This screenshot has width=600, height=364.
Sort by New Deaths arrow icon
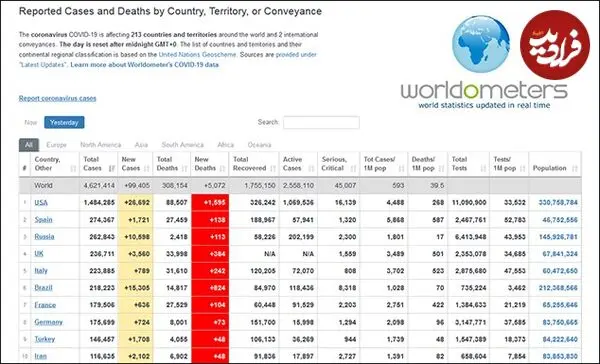[223, 168]
